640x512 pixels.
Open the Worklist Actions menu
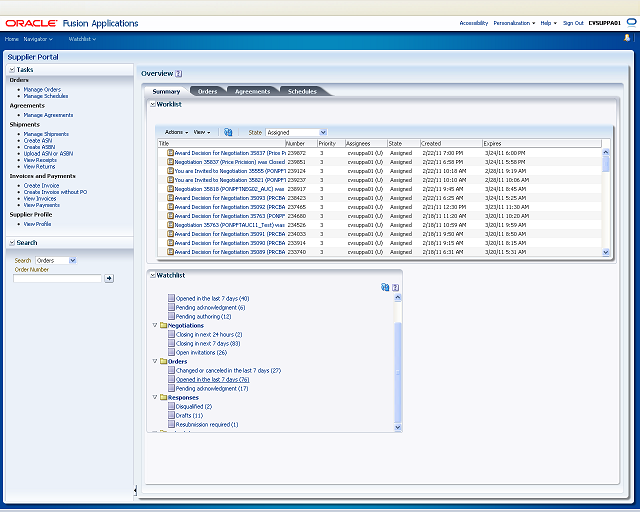click(x=176, y=132)
